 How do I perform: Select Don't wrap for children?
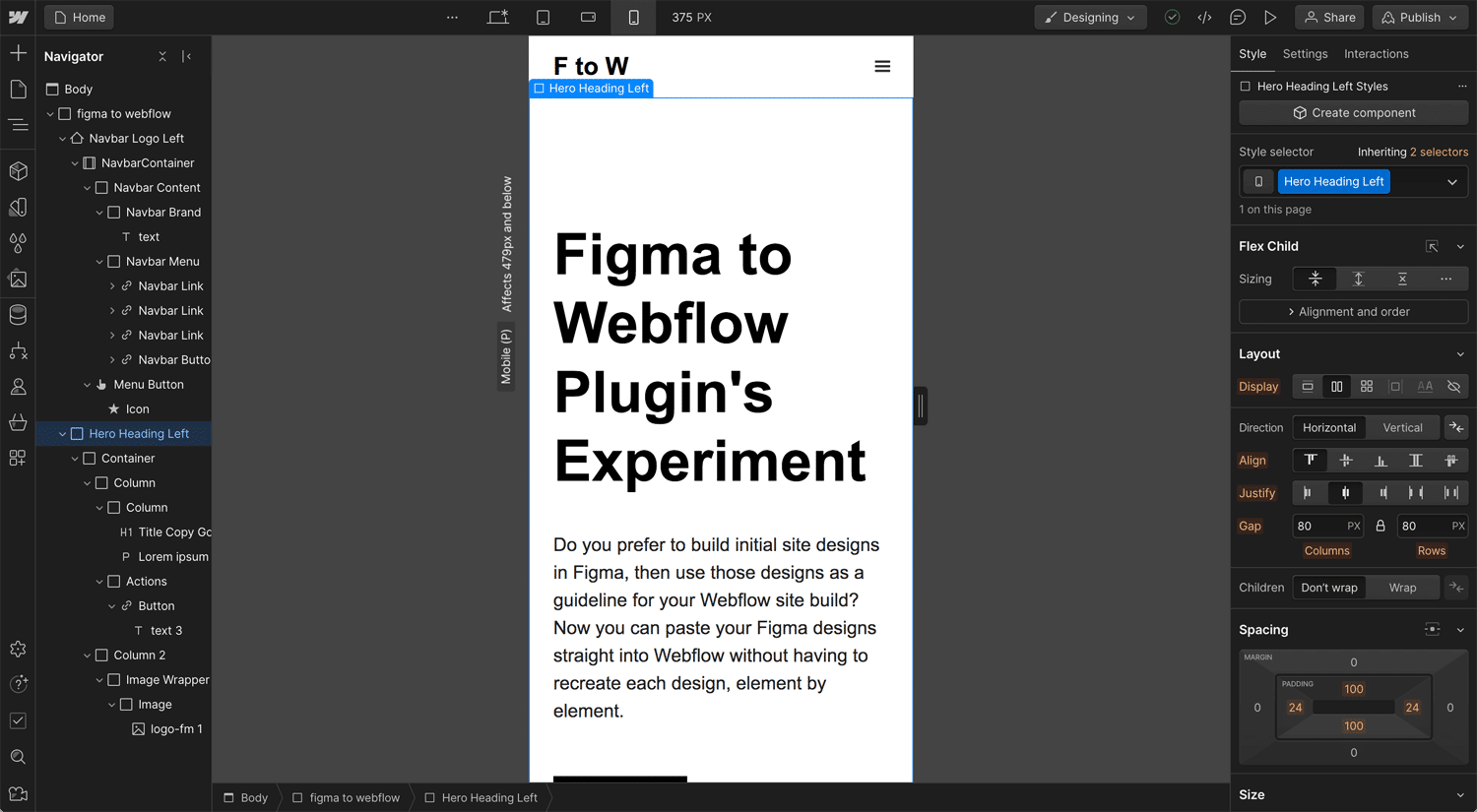tap(1329, 588)
